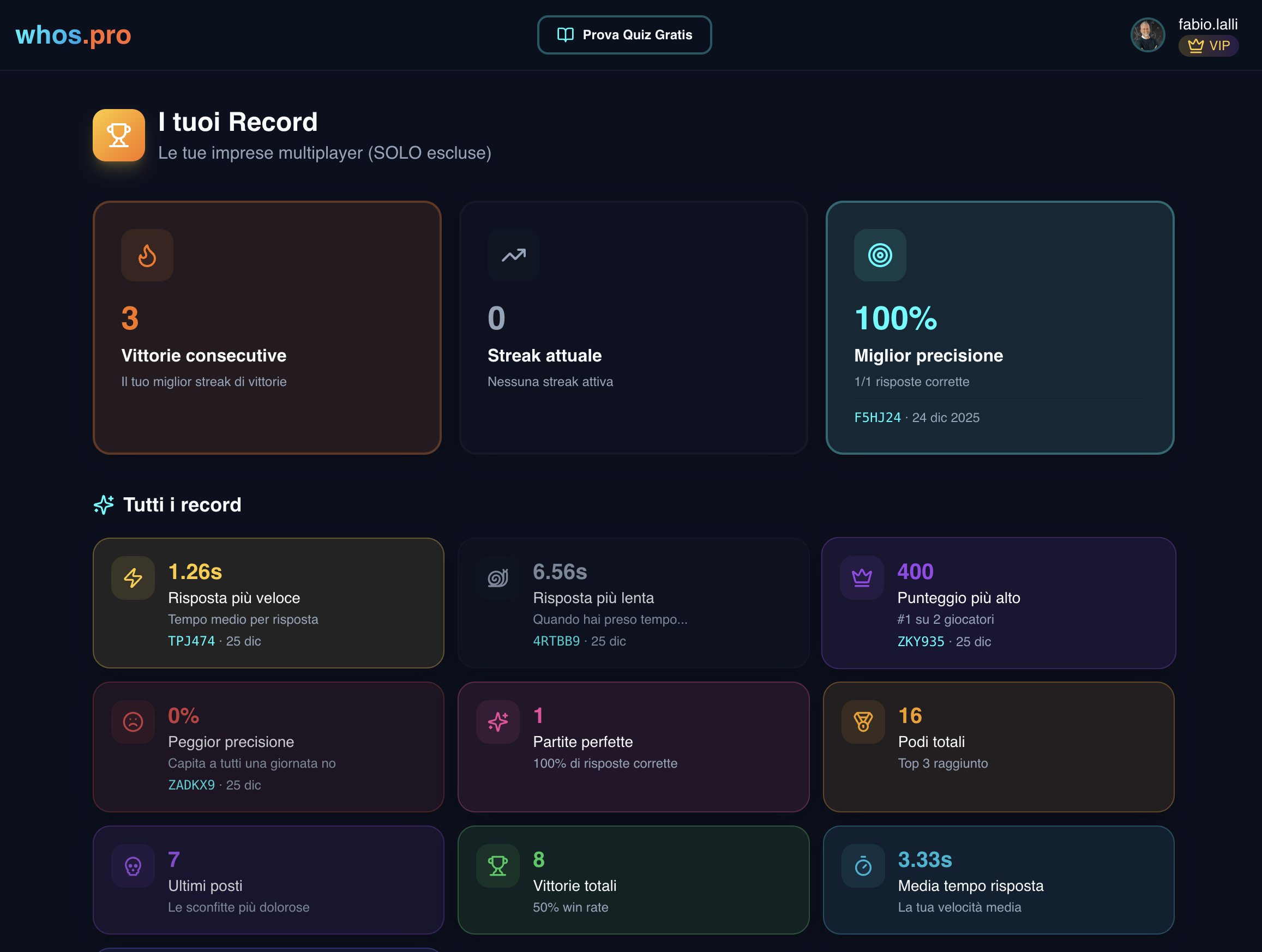This screenshot has width=1262, height=952.
Task: Open the TPJ474 game code link
Action: [x=191, y=641]
